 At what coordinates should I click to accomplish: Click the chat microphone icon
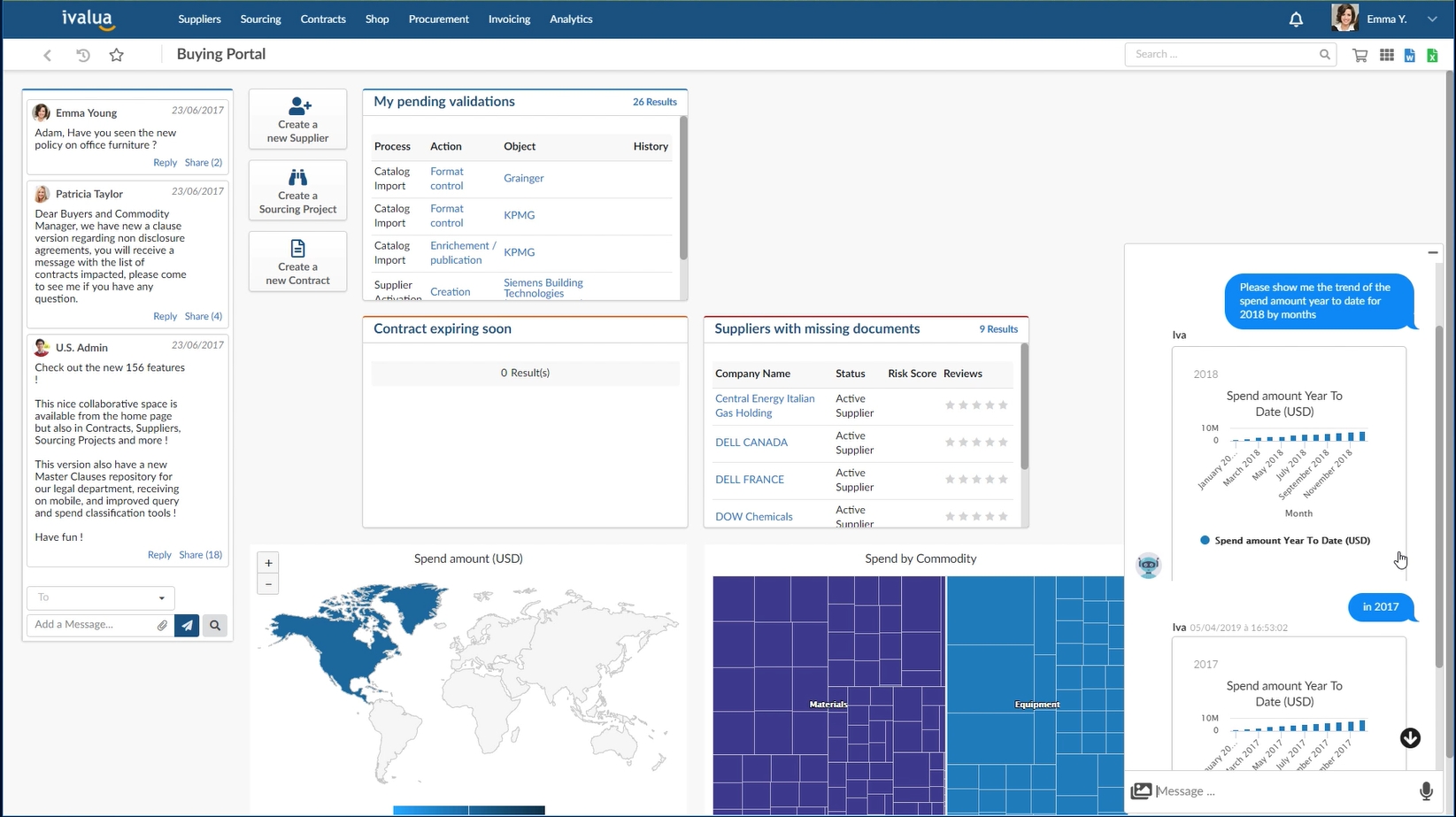point(1426,791)
